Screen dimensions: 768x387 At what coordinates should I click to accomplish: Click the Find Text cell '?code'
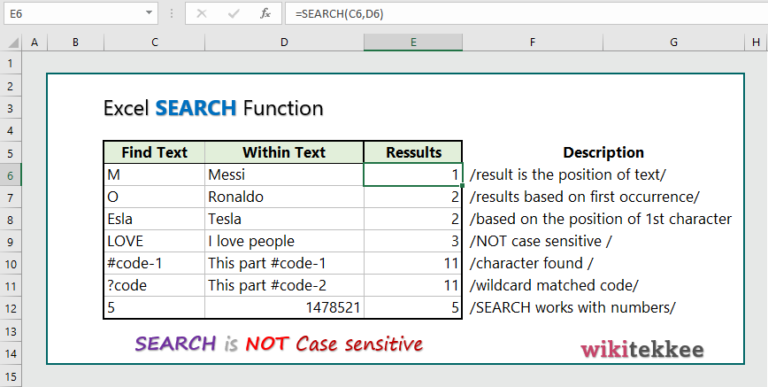tap(154, 286)
